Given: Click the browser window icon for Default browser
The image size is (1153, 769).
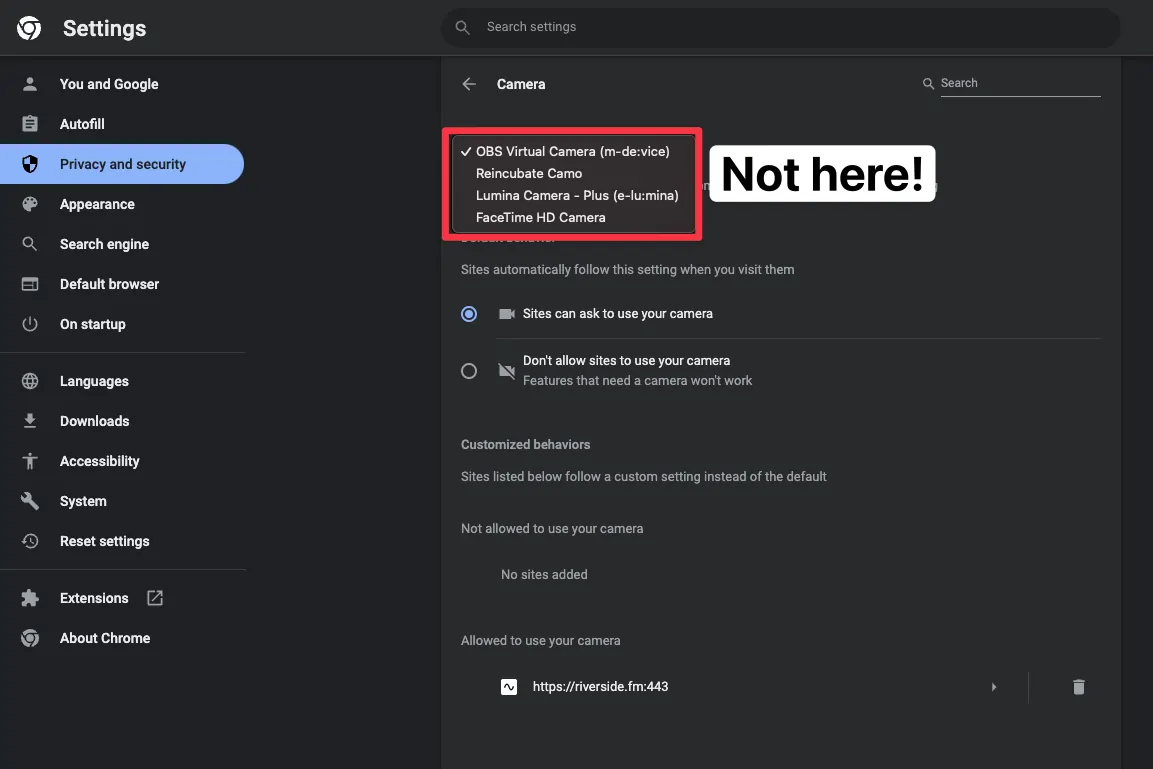Looking at the screenshot, I should [29, 284].
